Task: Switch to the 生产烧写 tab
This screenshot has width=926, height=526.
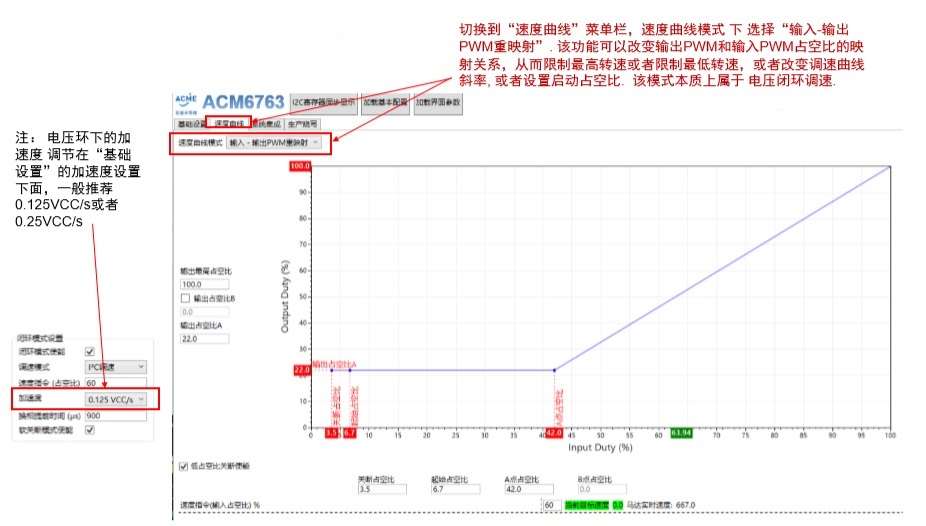Action: pyautogui.click(x=303, y=124)
